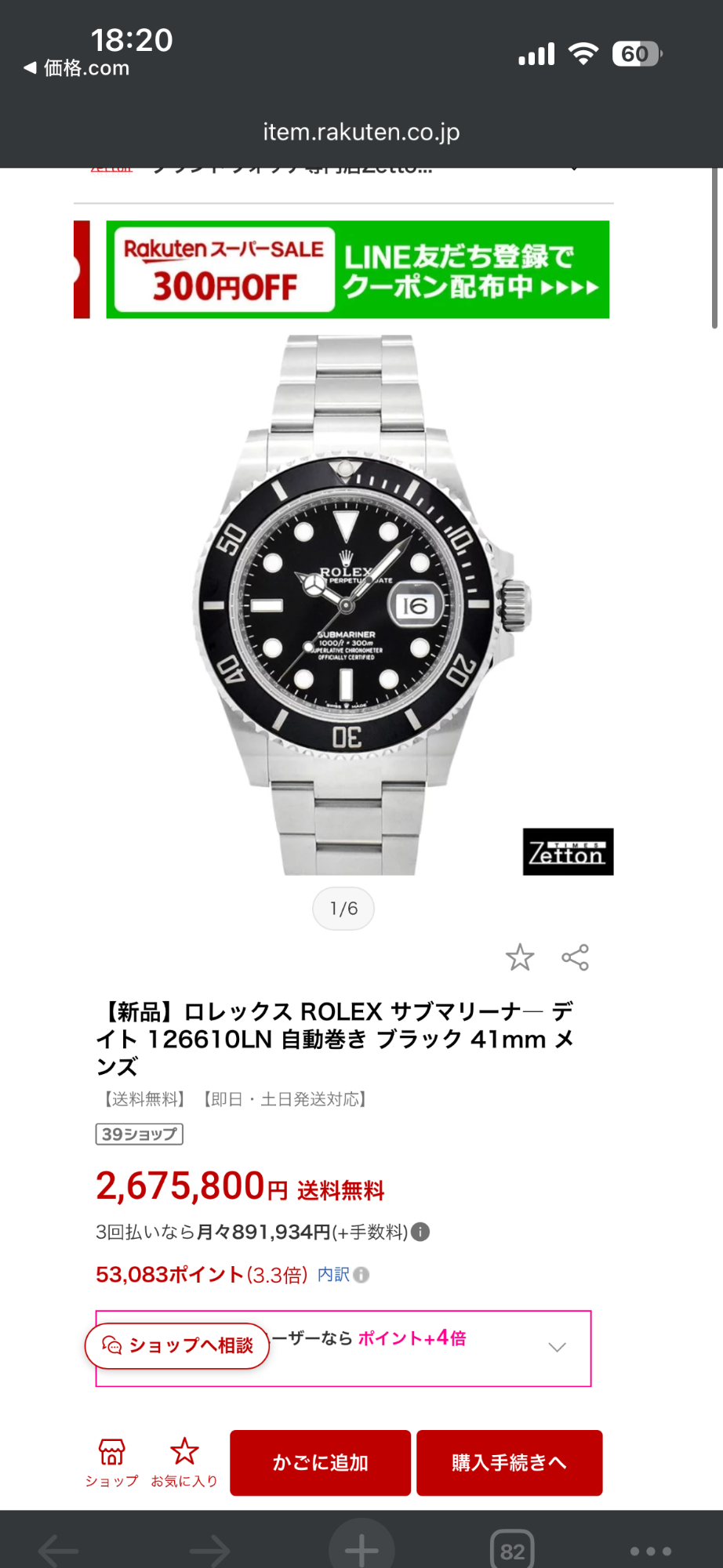Return to 価格.com app via back link
Viewport: 723px width, 1568px height.
coord(77,68)
